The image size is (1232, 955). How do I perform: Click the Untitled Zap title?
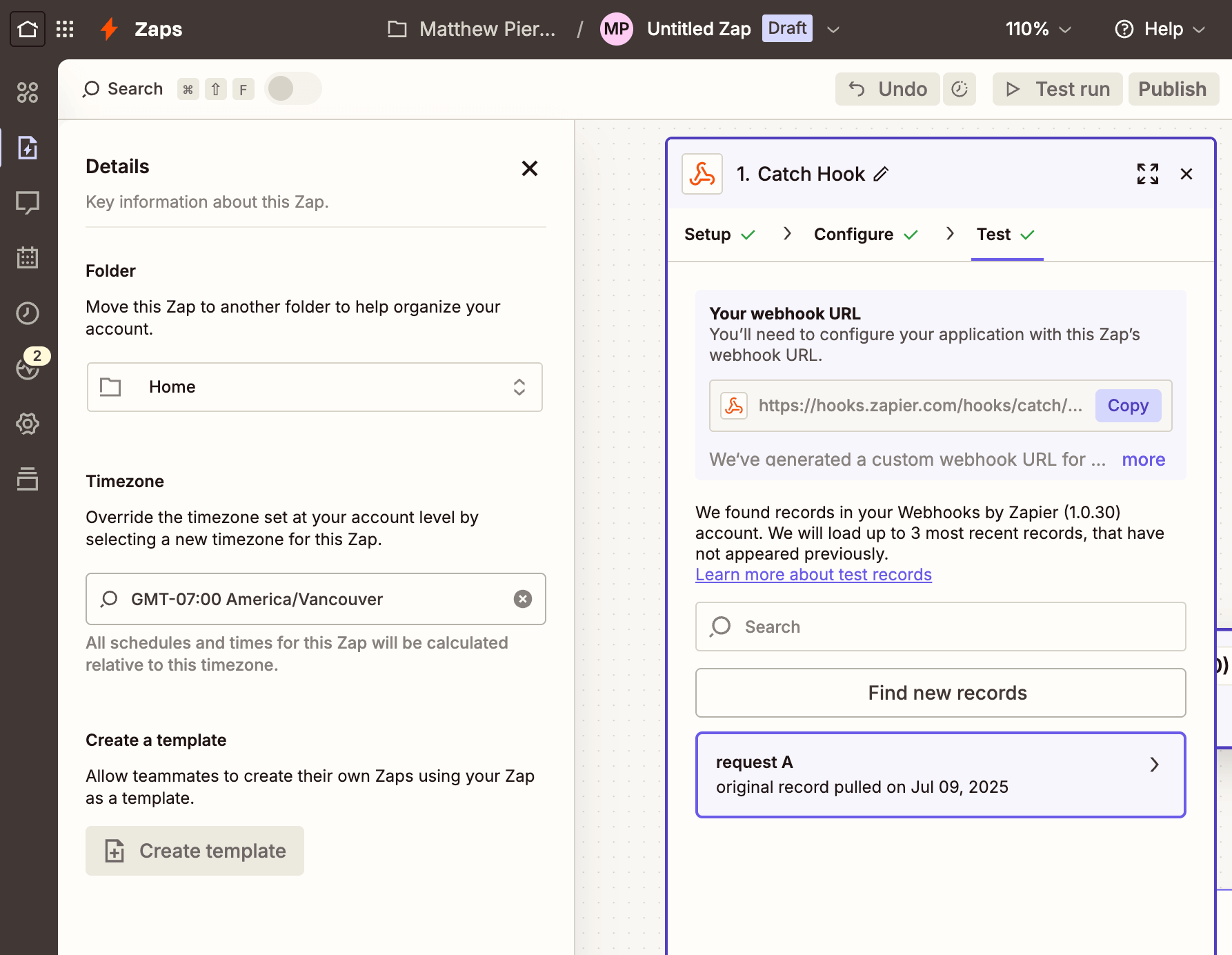click(x=699, y=29)
